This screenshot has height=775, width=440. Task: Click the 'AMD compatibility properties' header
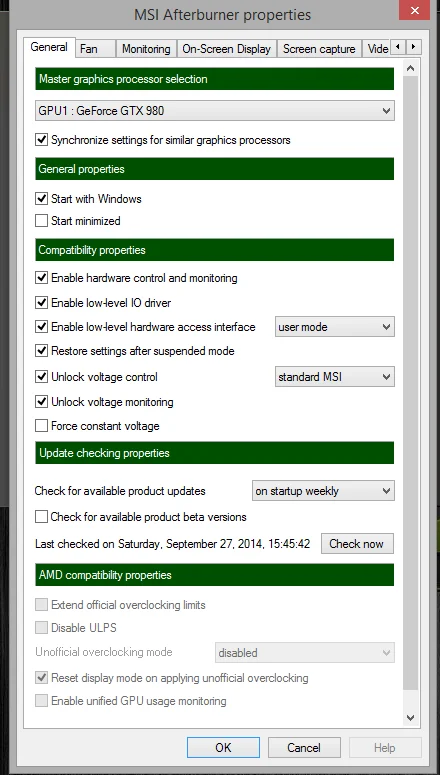click(x=215, y=575)
